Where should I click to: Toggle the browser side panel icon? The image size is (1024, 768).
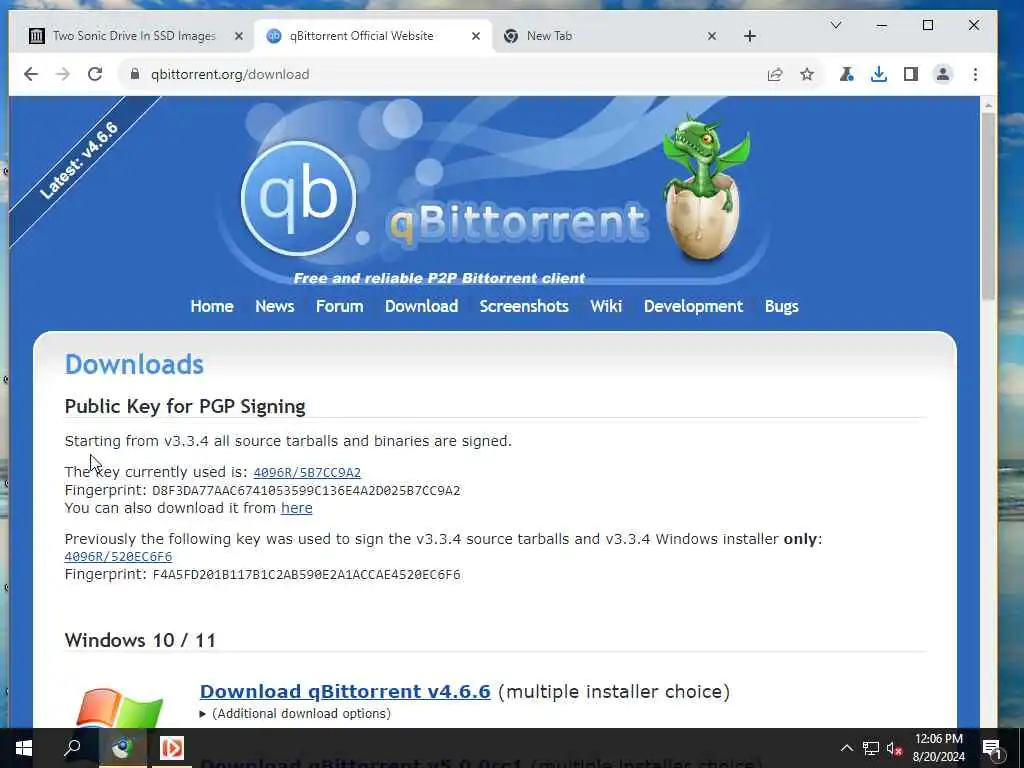pyautogui.click(x=910, y=74)
